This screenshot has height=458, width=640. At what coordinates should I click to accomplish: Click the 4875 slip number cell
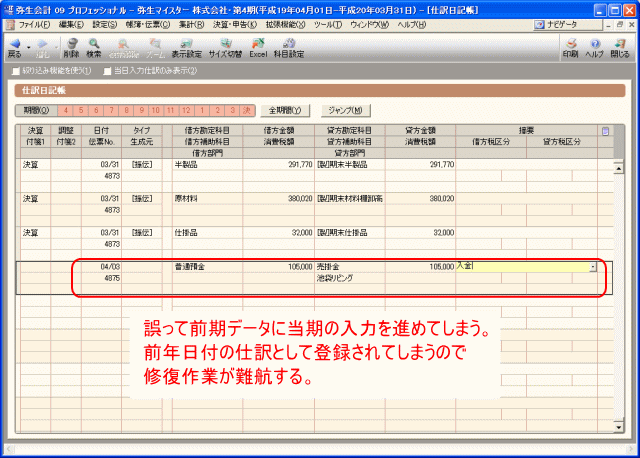pos(101,278)
